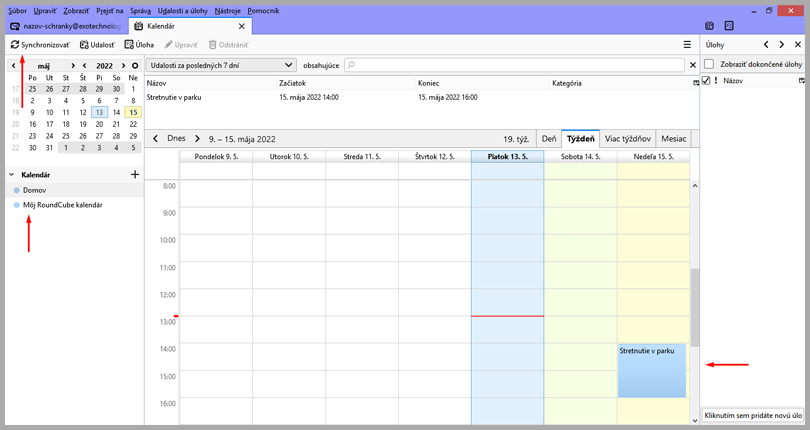
Task: Open the hamburger application menu
Action: [x=687, y=45]
